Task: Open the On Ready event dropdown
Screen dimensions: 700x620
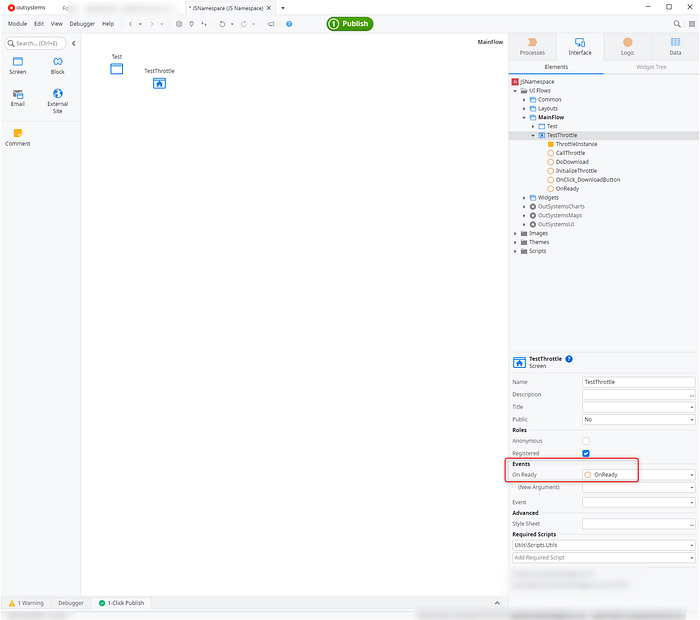Action: (691, 475)
